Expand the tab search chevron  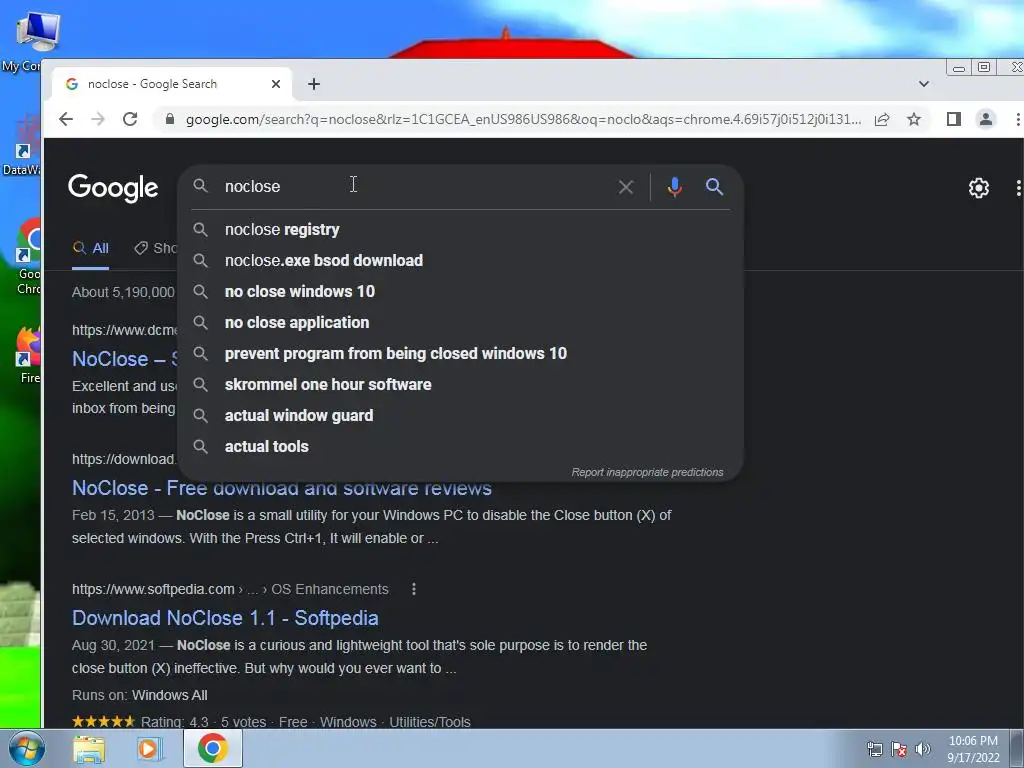click(x=923, y=84)
